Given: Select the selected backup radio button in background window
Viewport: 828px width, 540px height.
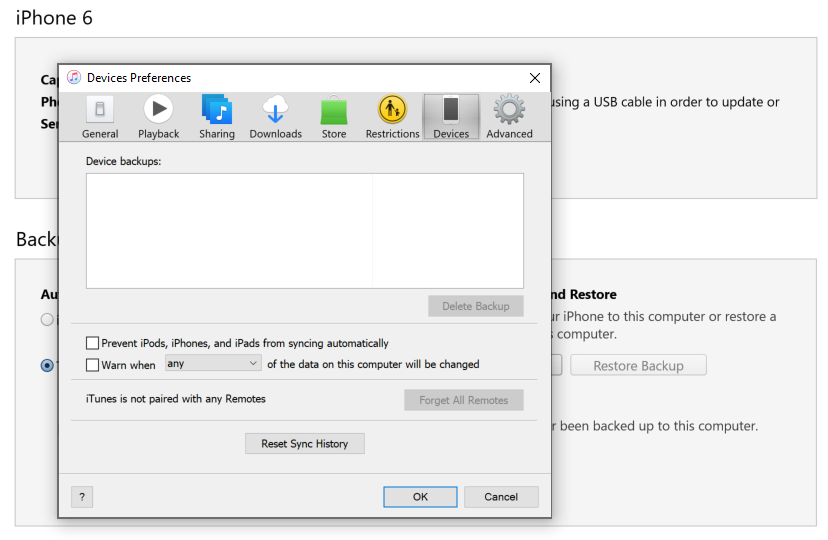Looking at the screenshot, I should pyautogui.click(x=47, y=365).
